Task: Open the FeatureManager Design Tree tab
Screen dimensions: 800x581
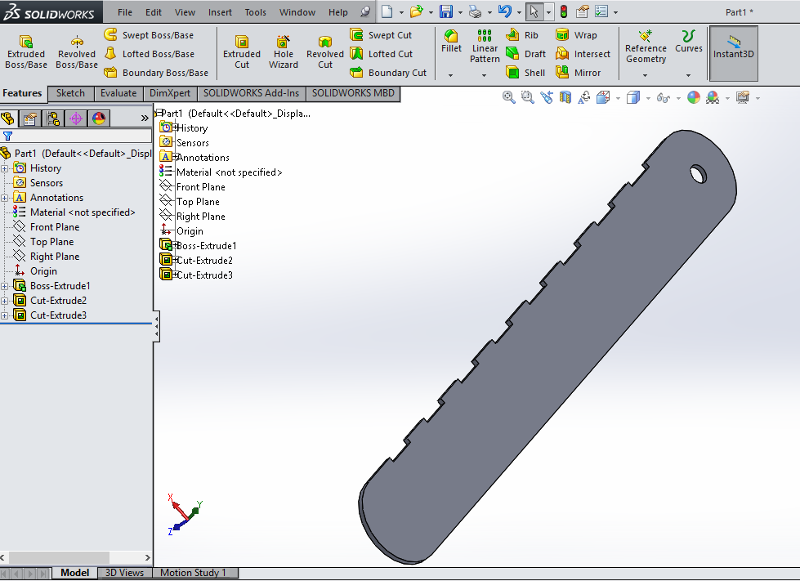Action: pos(8,118)
